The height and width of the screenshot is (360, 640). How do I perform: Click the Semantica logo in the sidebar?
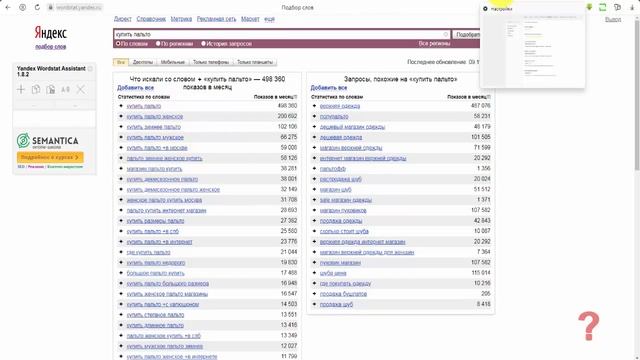click(48, 141)
